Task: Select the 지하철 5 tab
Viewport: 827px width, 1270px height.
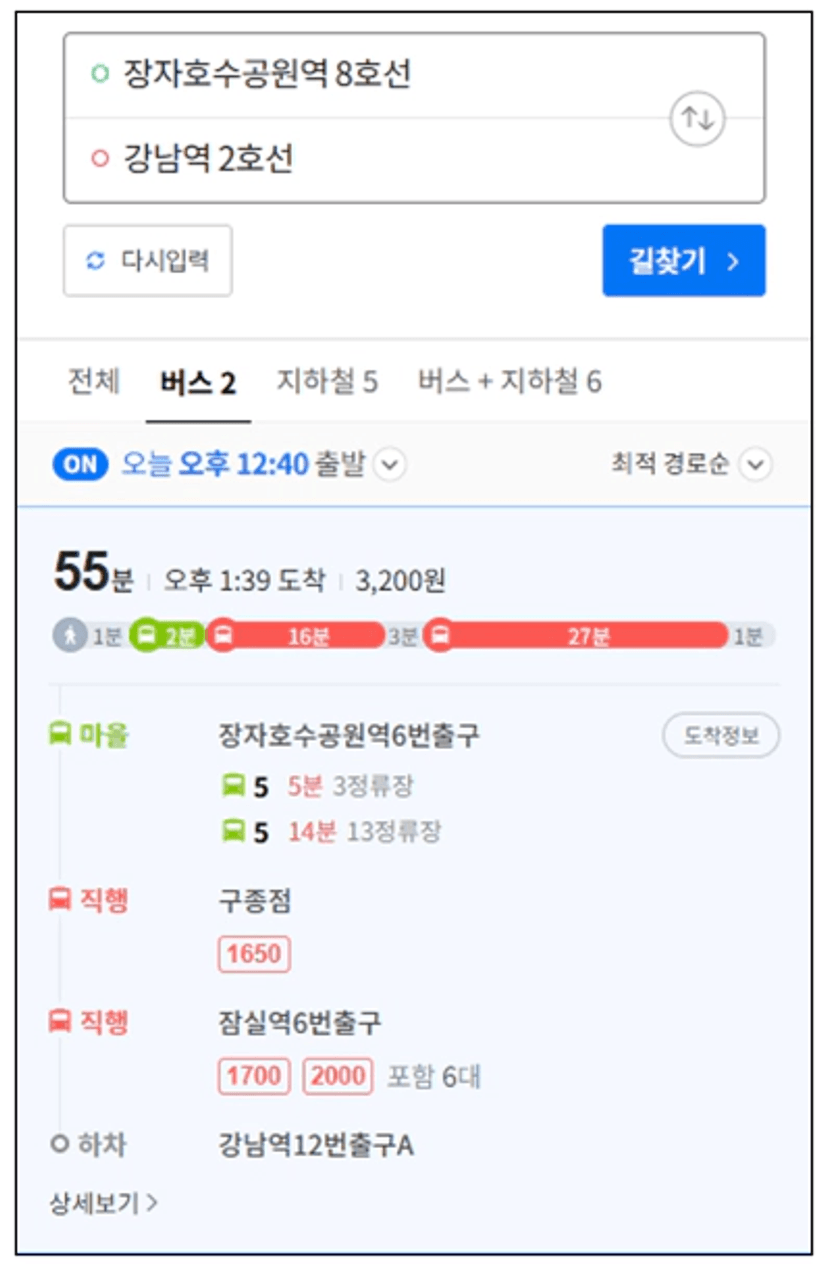Action: coord(327,381)
